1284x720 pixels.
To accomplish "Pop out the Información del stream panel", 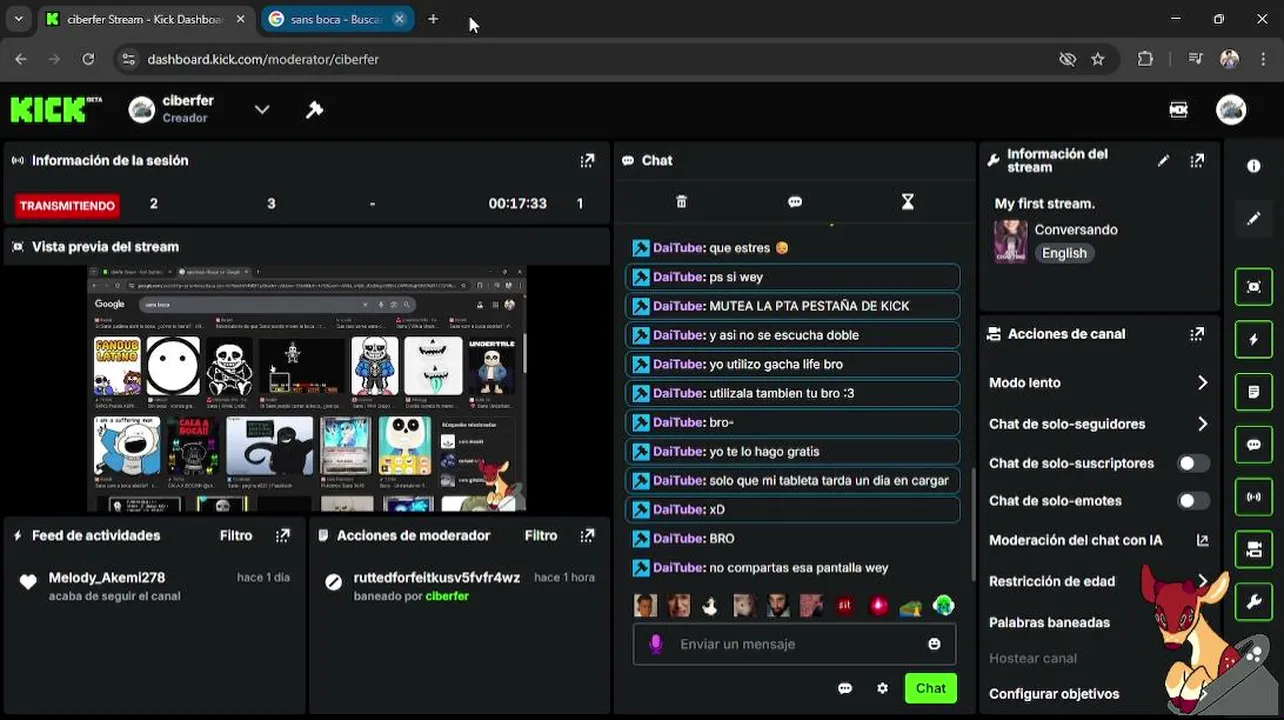I will (x=1197, y=160).
